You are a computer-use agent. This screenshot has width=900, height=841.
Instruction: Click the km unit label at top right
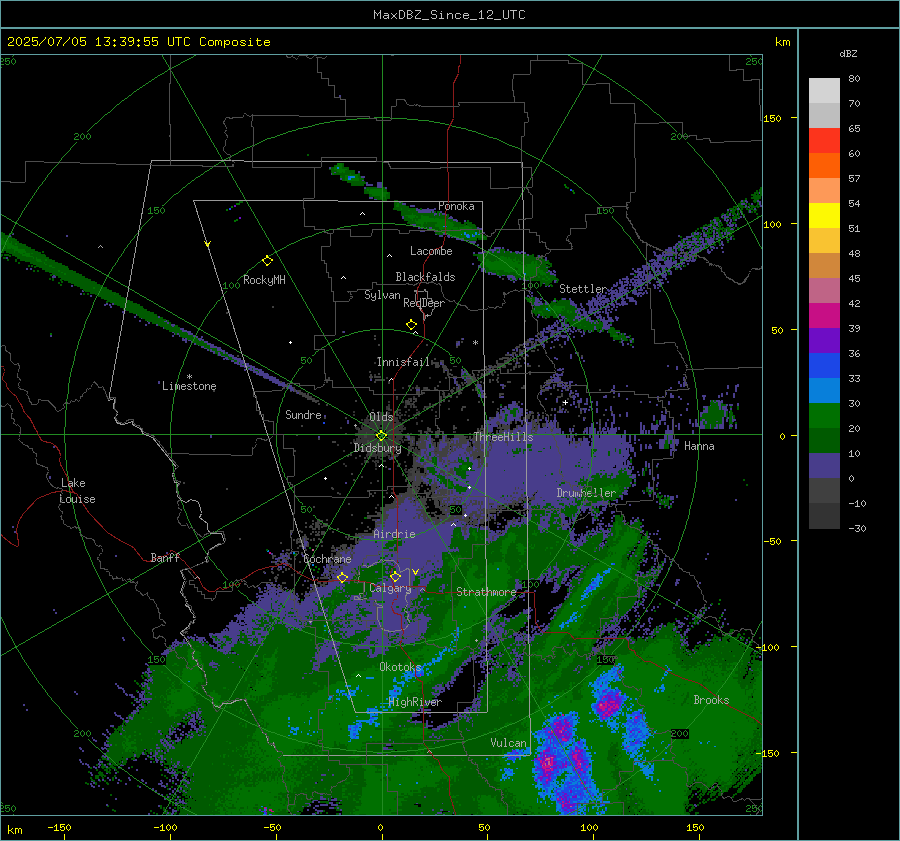[783, 42]
